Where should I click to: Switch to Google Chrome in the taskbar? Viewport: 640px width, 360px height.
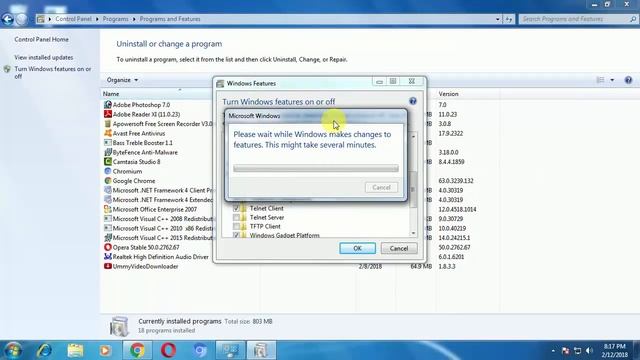[138, 350]
